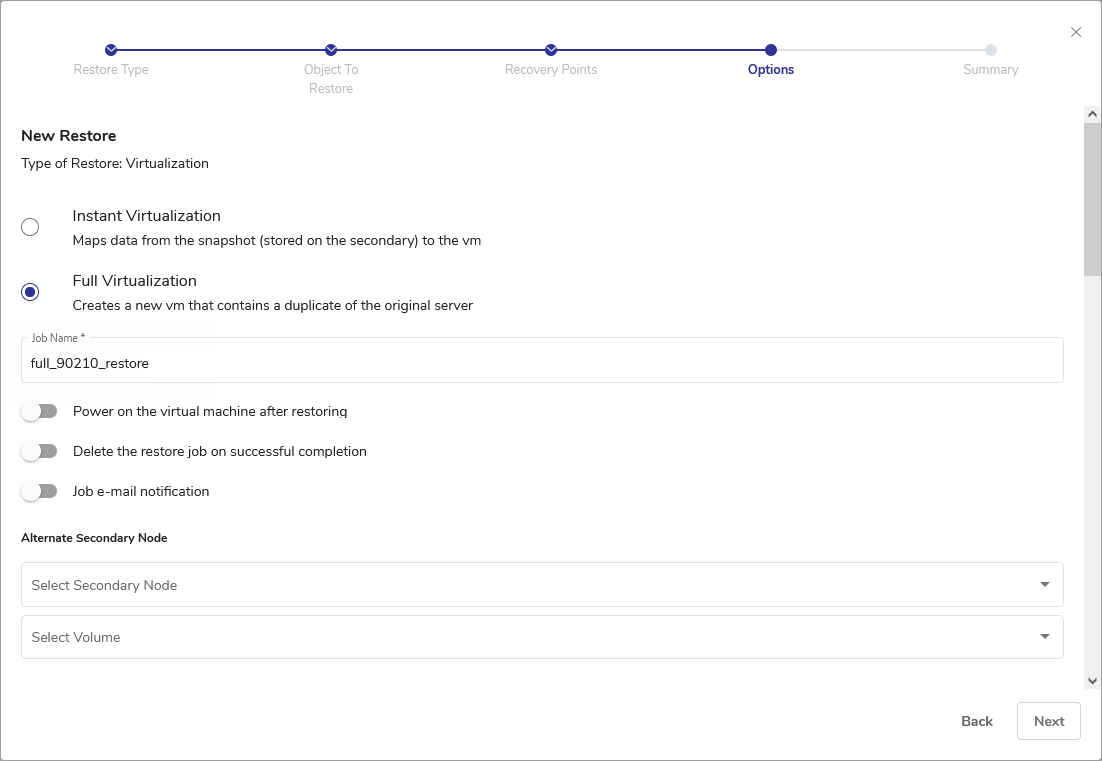Open the Select Secondary Node dropdown
This screenshot has width=1102, height=761.
click(x=541, y=585)
